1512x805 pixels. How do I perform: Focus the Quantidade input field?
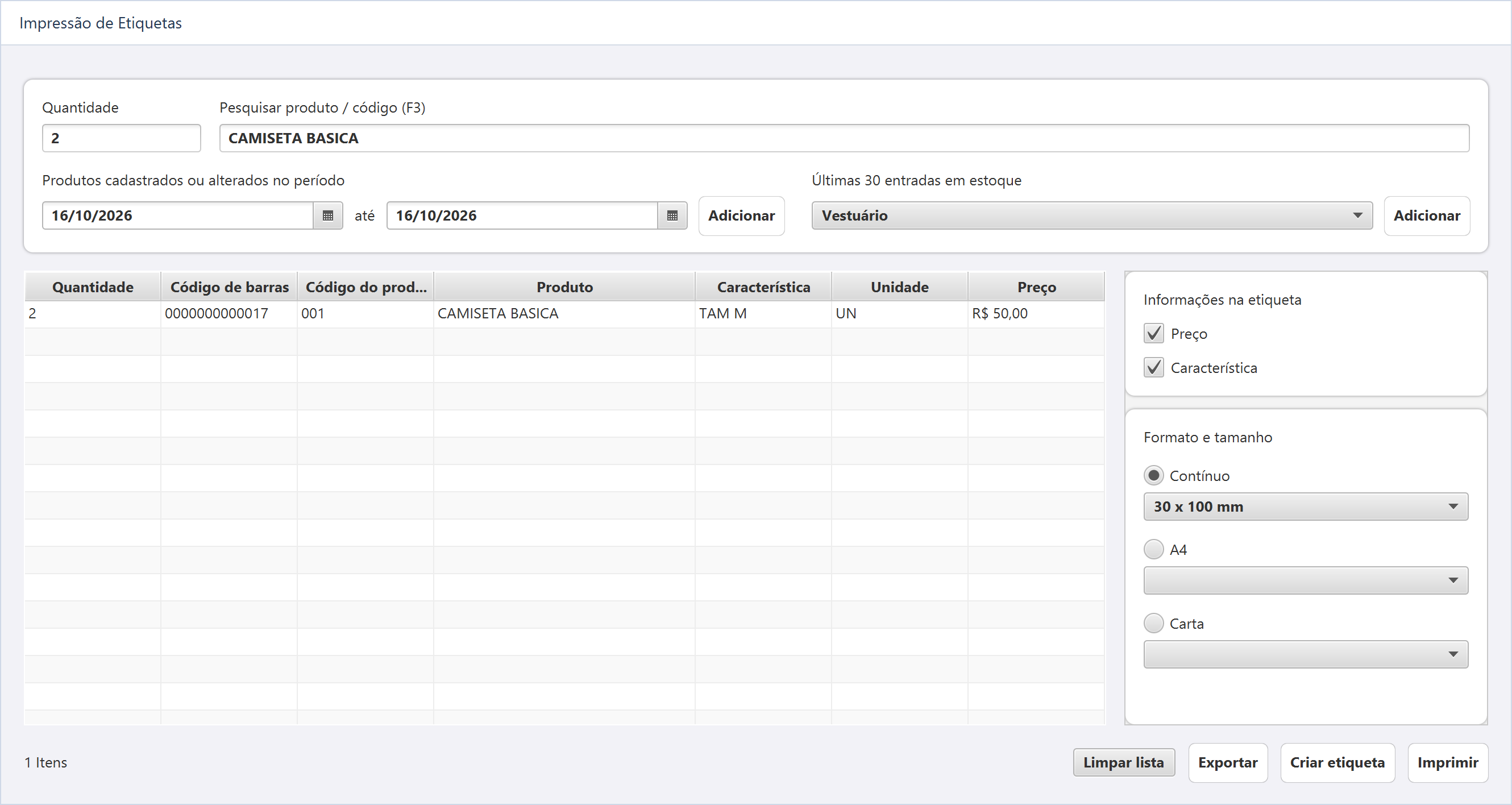point(122,138)
